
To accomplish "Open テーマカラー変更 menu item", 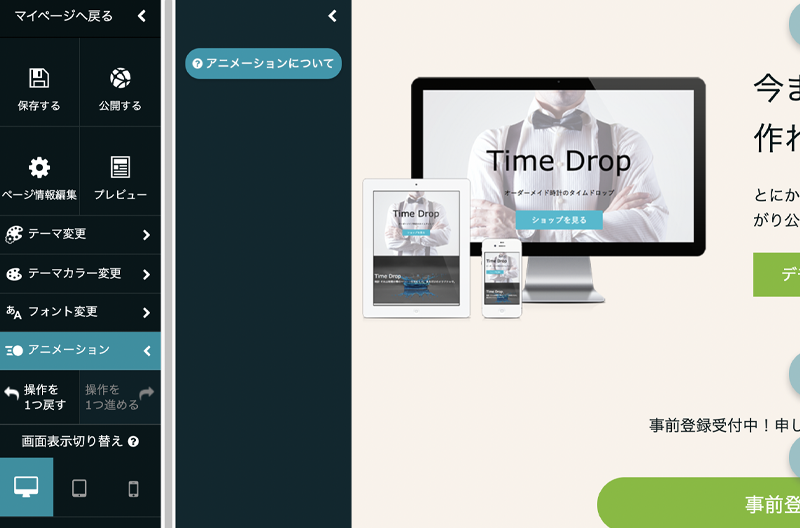I will coord(74,274).
